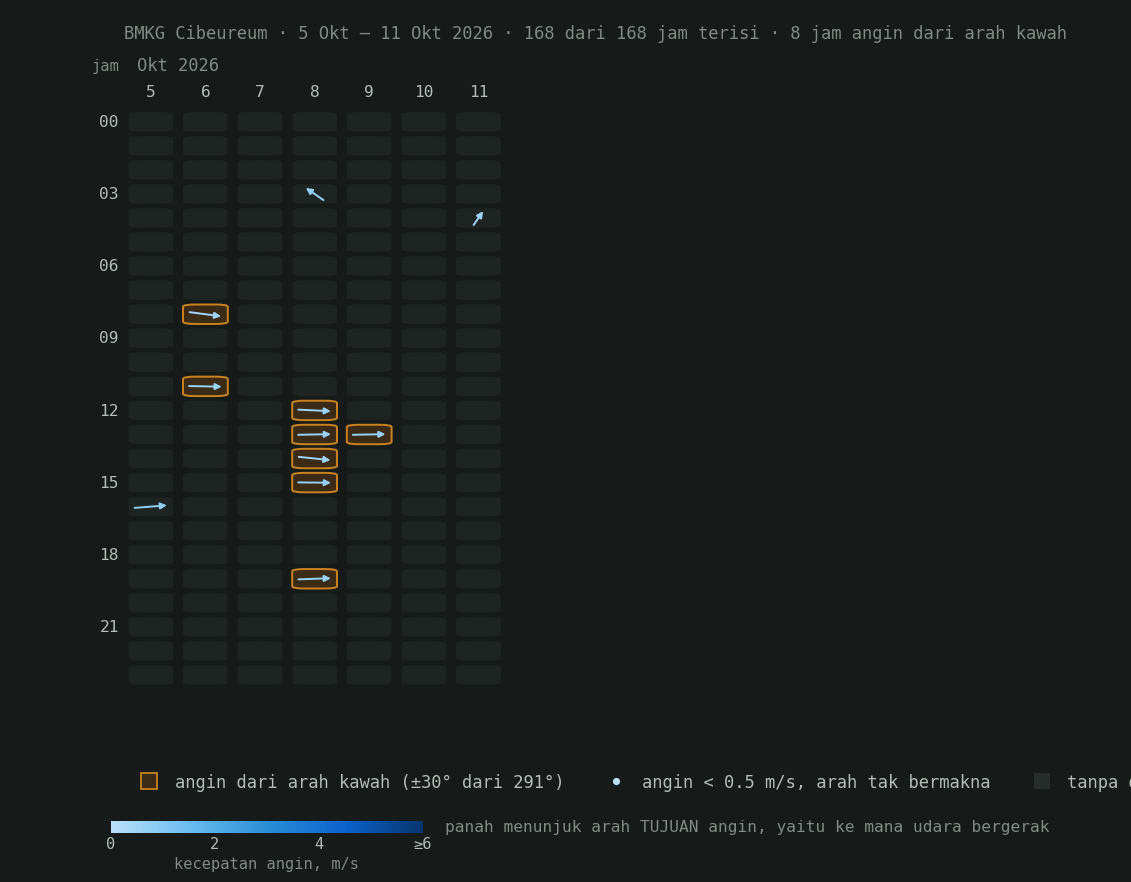Click the day column header '9'
This screenshot has height=882, width=1131.
pos(369,92)
